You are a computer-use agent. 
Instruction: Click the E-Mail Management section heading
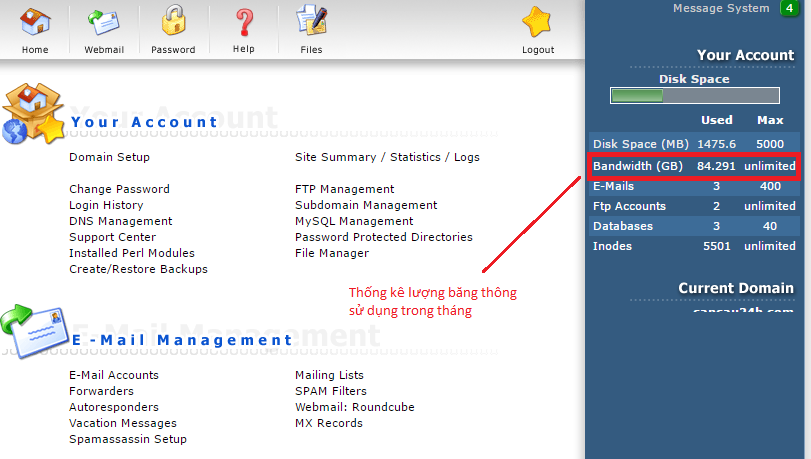click(182, 340)
